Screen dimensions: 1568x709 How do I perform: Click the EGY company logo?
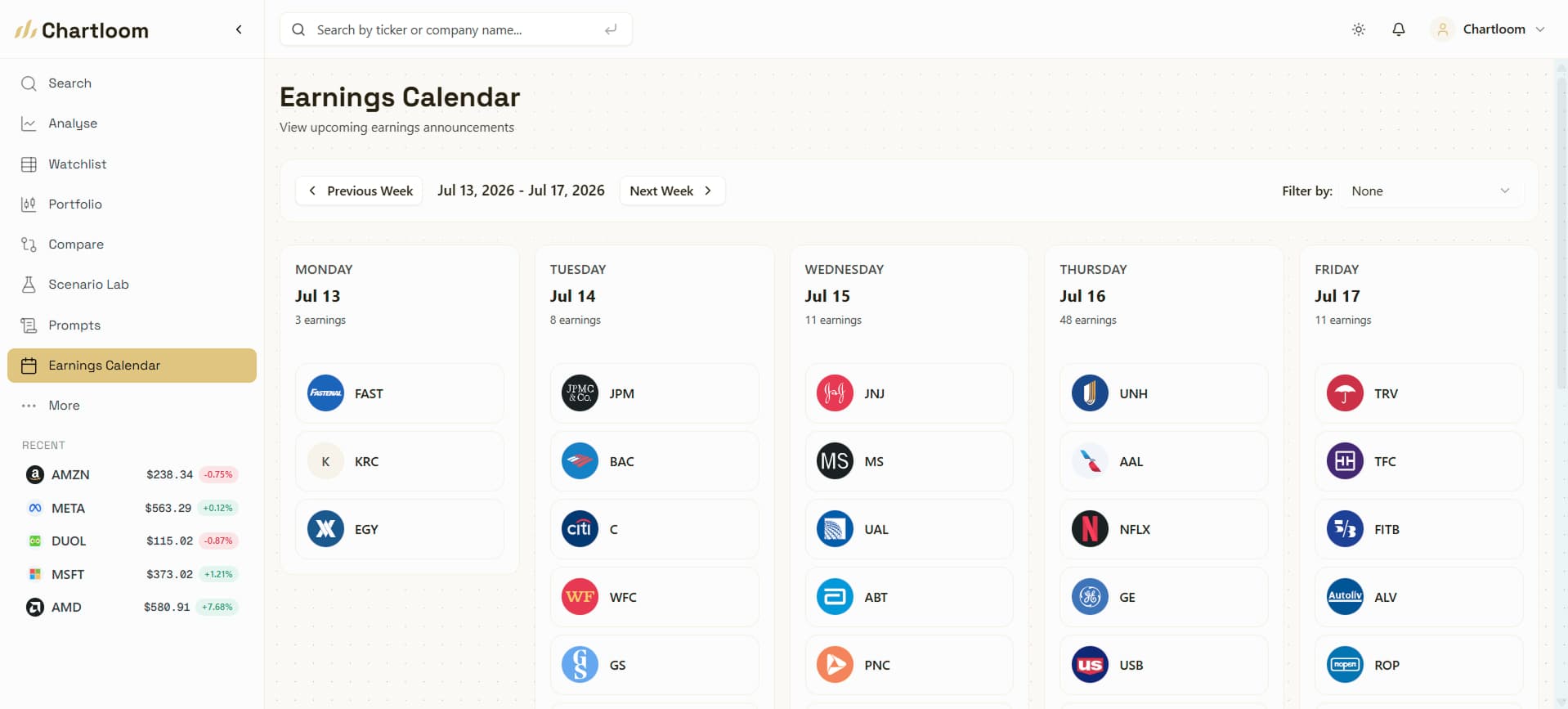coord(325,529)
